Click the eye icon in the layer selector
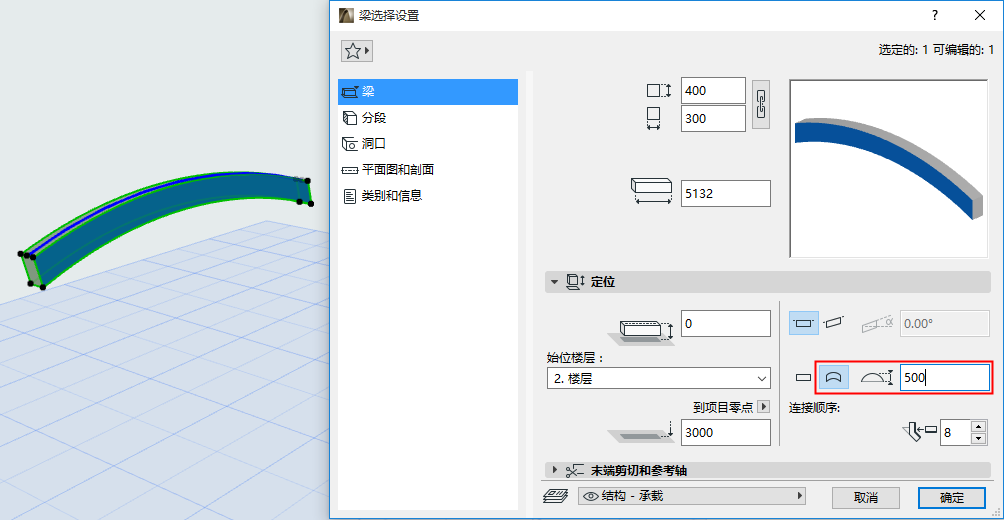This screenshot has width=1004, height=520. (590, 496)
